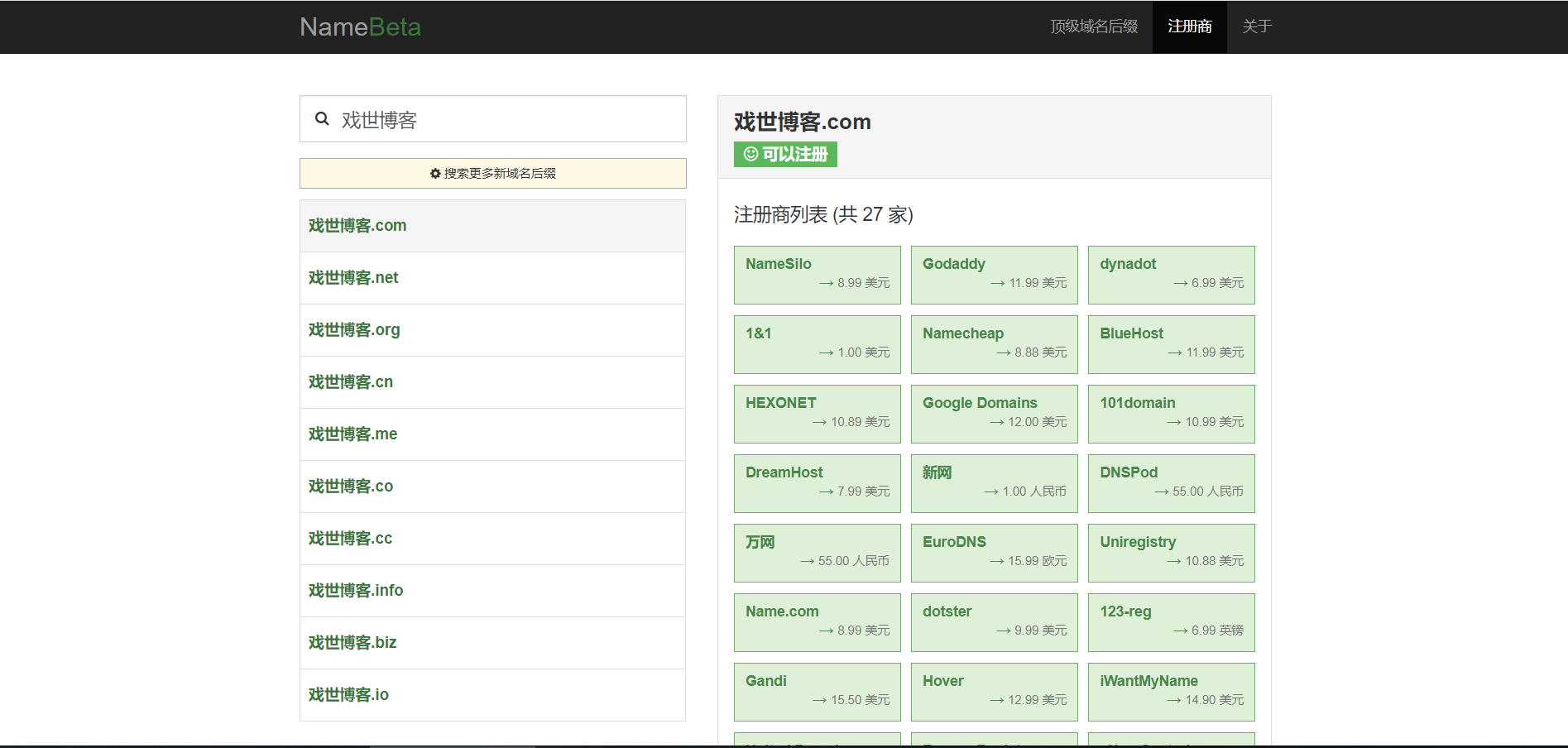This screenshot has height=748, width=1568.
Task: Click the 搜索更多新域名后缀 button
Action: pyautogui.click(x=493, y=173)
